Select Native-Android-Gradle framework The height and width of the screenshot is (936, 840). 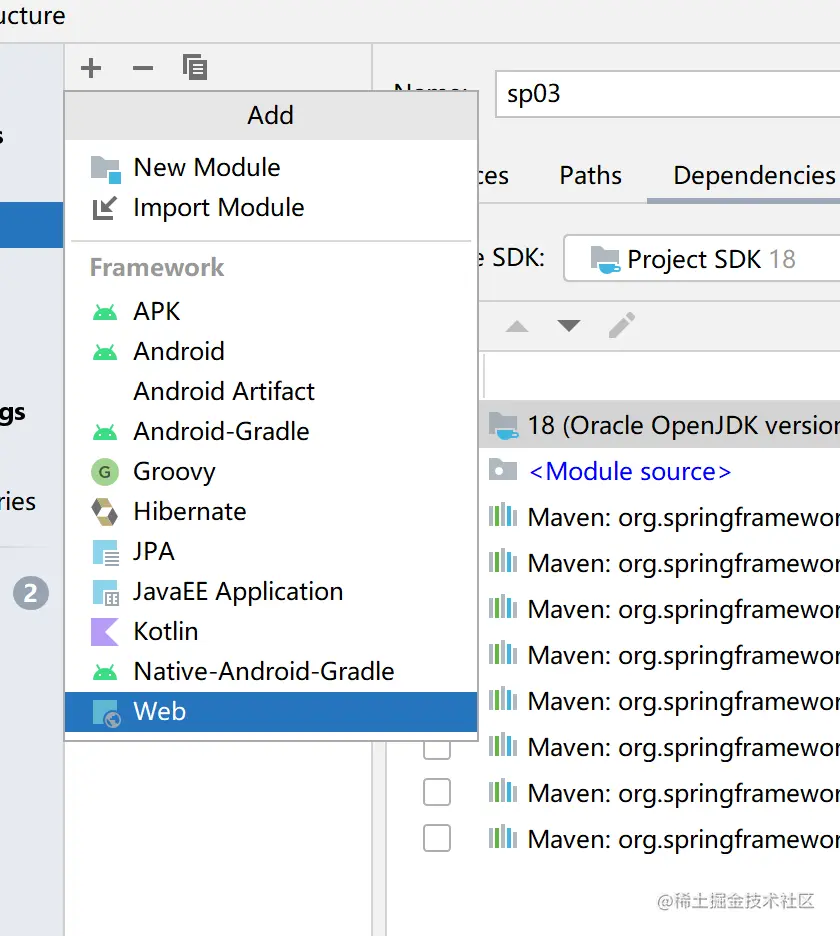pos(271,672)
